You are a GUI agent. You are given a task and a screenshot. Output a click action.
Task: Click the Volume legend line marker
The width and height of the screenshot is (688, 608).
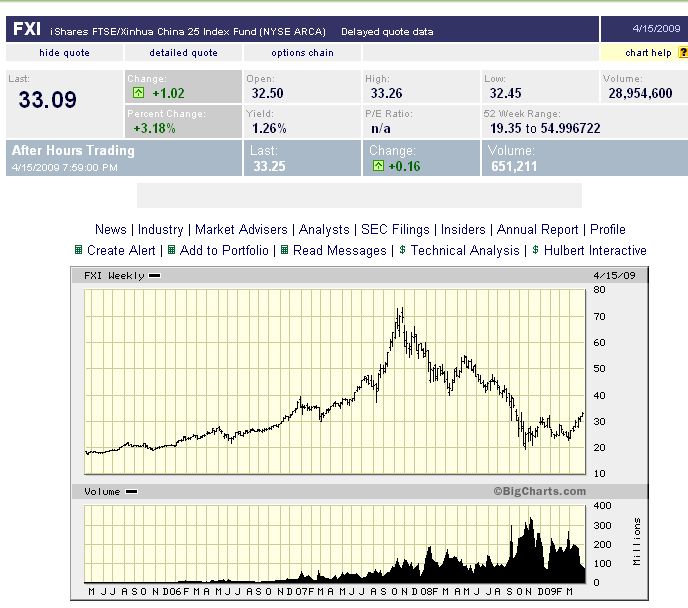click(131, 491)
